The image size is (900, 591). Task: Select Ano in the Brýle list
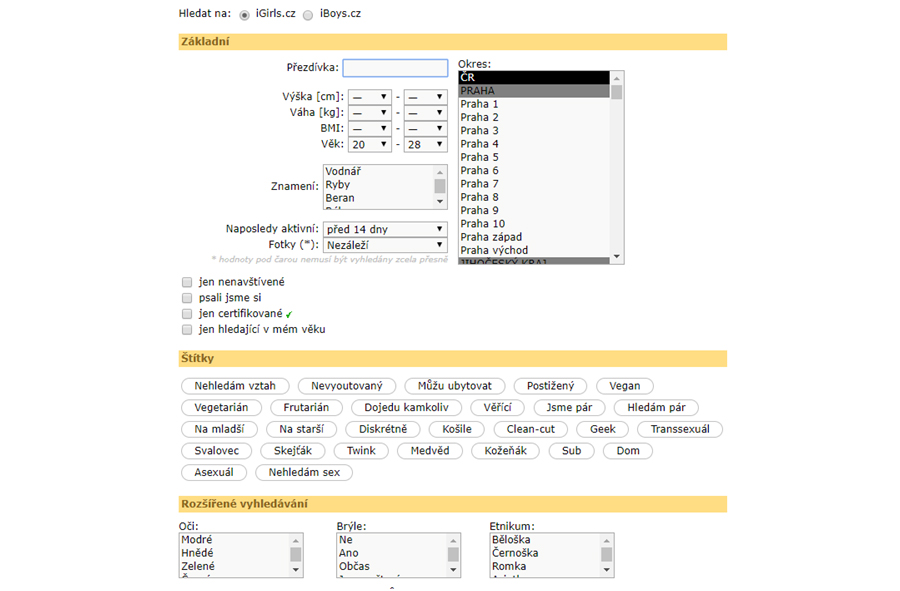[392, 553]
